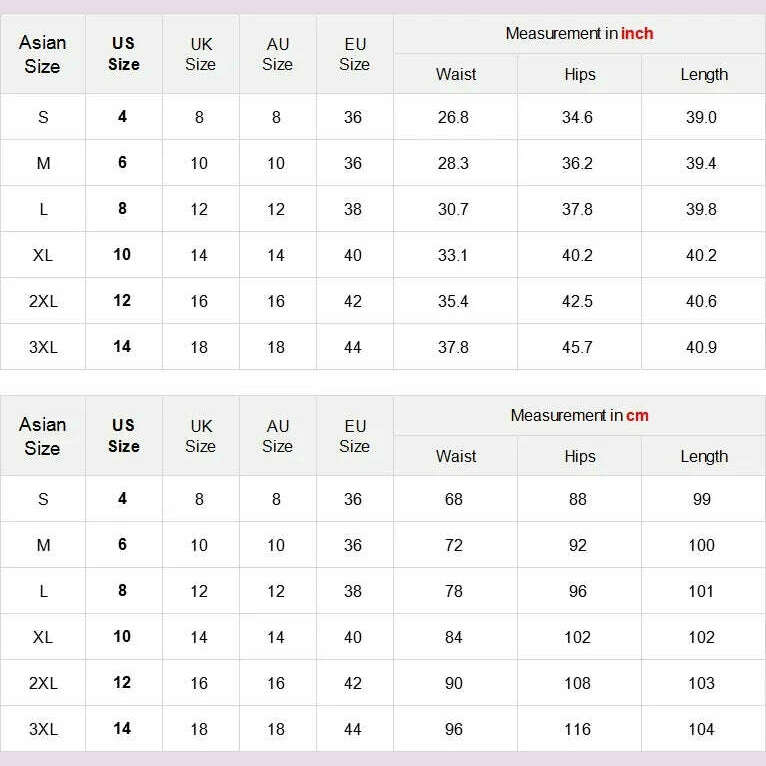766x766 pixels.
Task: Click the 'Measurement in cm' header
Action: (x=579, y=416)
